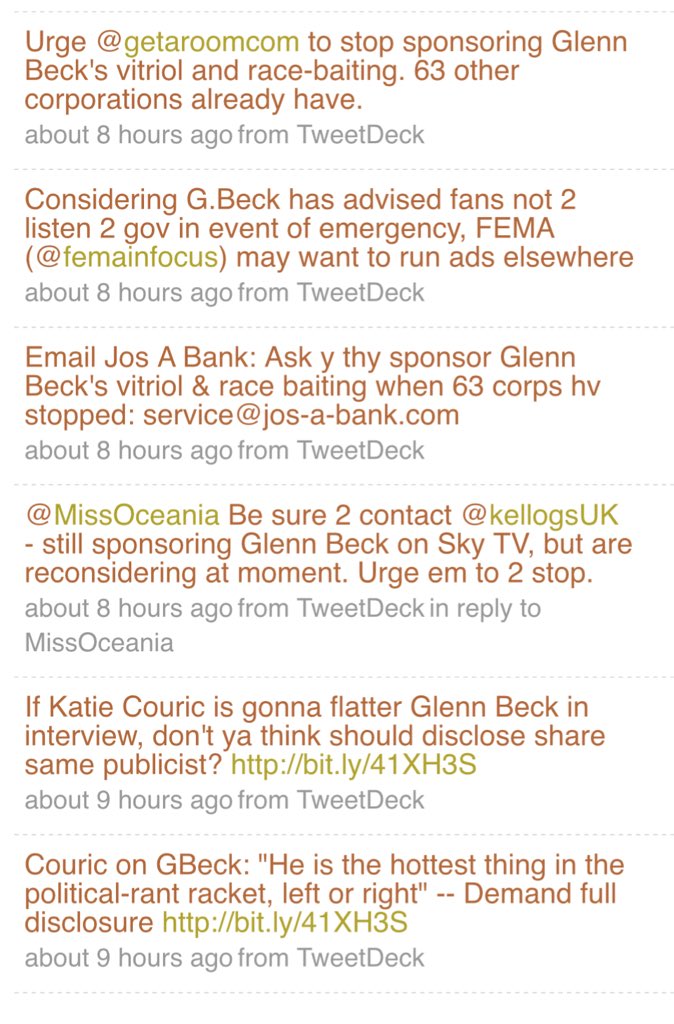This screenshot has height=1024, width=674.
Task: Click timestamp under the getaroomcom tweet
Action: click(128, 135)
